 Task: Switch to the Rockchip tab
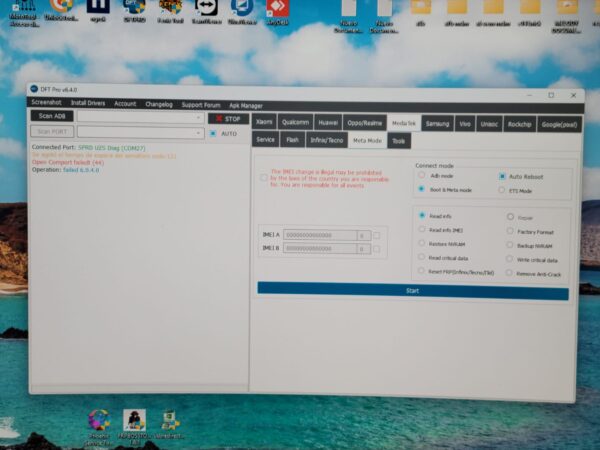coord(519,124)
